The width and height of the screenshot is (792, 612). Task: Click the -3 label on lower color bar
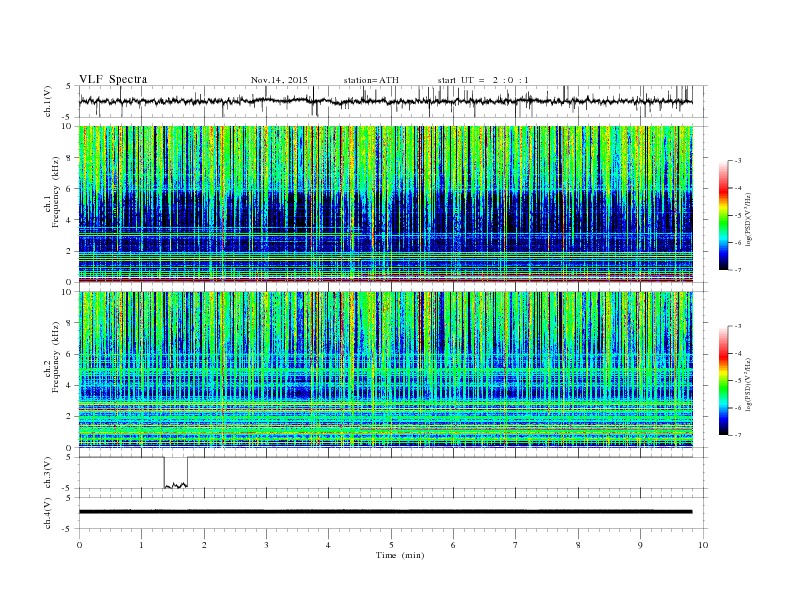pyautogui.click(x=737, y=326)
